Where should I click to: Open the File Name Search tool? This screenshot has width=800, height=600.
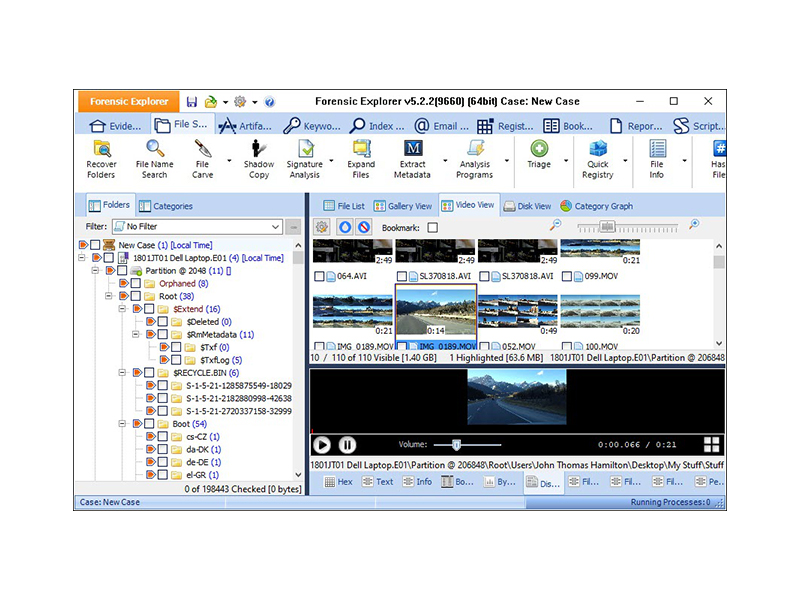tap(154, 150)
